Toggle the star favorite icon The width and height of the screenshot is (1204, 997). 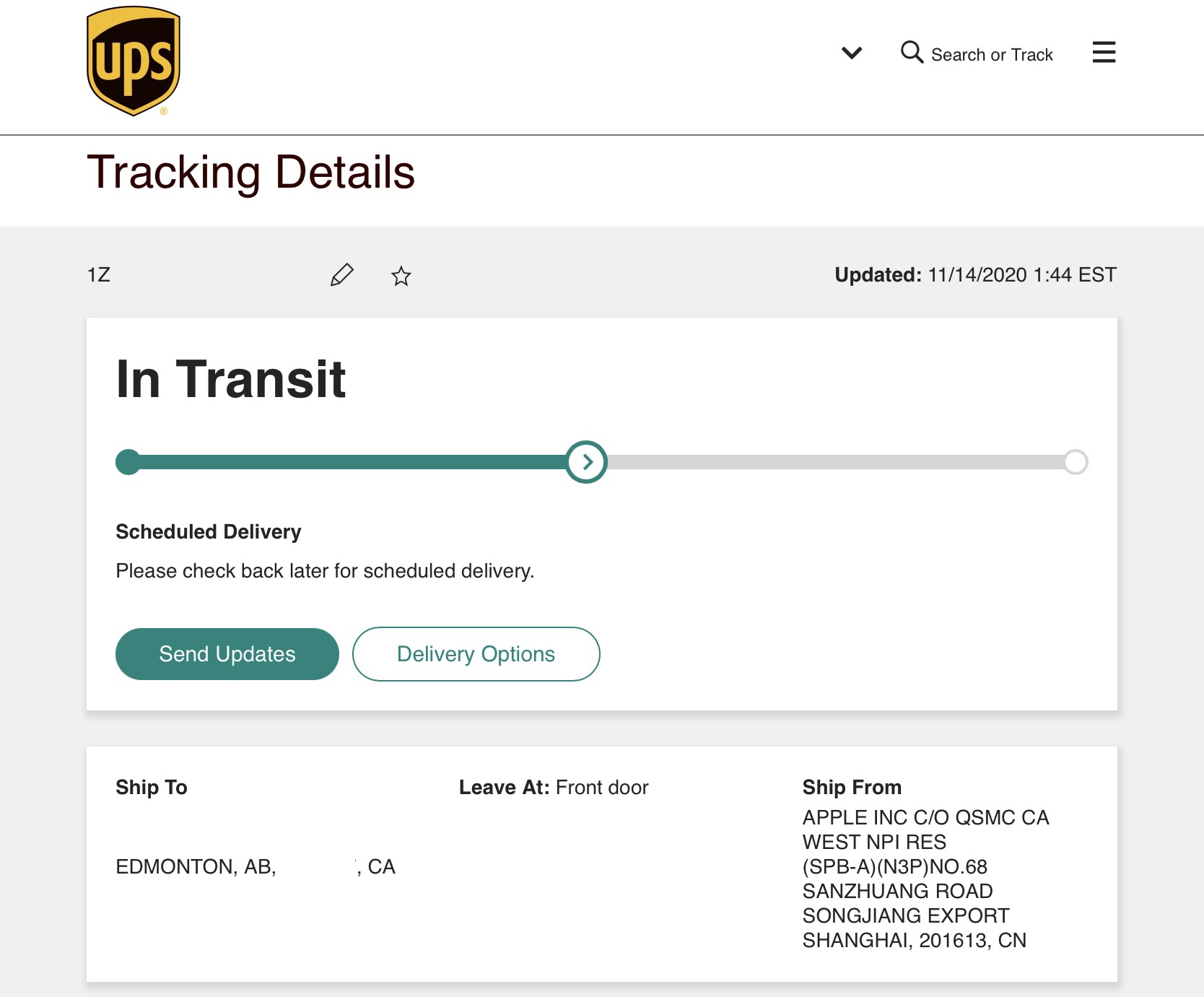(401, 276)
